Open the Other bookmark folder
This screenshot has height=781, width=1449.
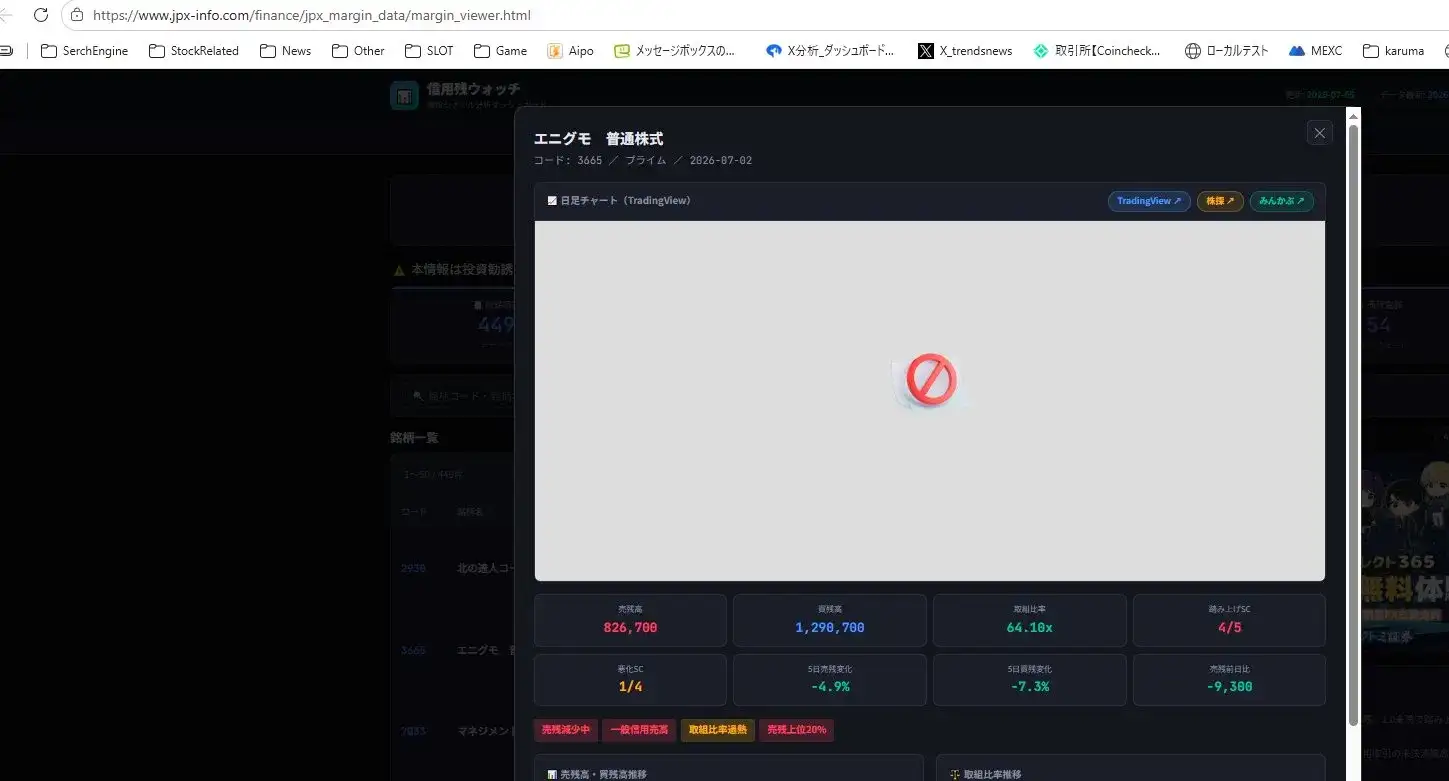click(358, 51)
